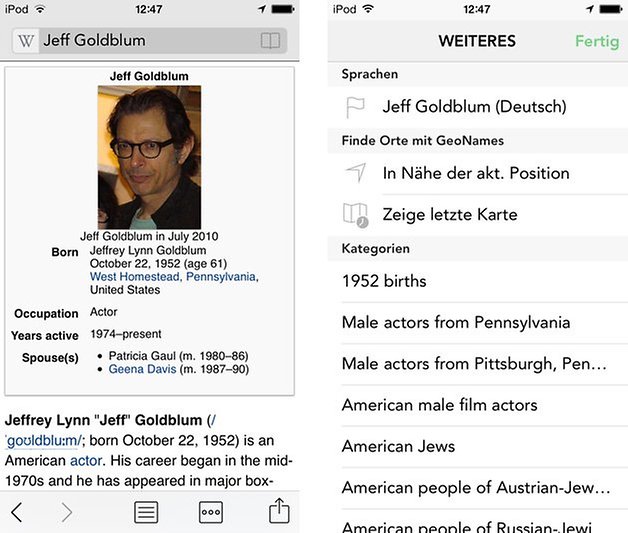The height and width of the screenshot is (533, 628).
Task: Open the table of contents list icon
Action: (146, 512)
